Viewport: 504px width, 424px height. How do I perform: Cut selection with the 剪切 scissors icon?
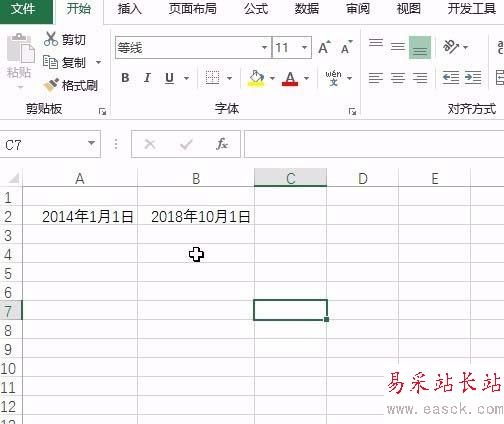click(51, 39)
